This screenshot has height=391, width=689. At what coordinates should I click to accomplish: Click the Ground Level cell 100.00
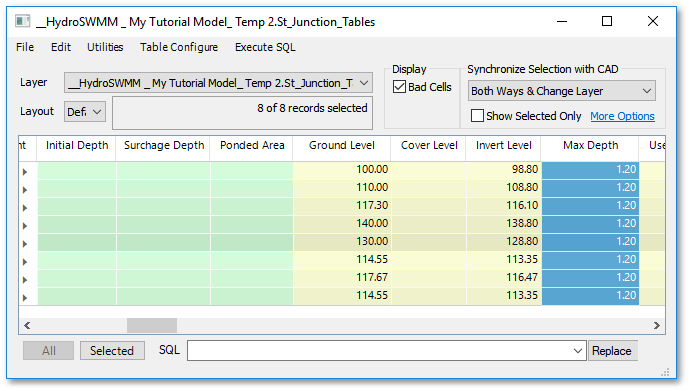click(342, 170)
